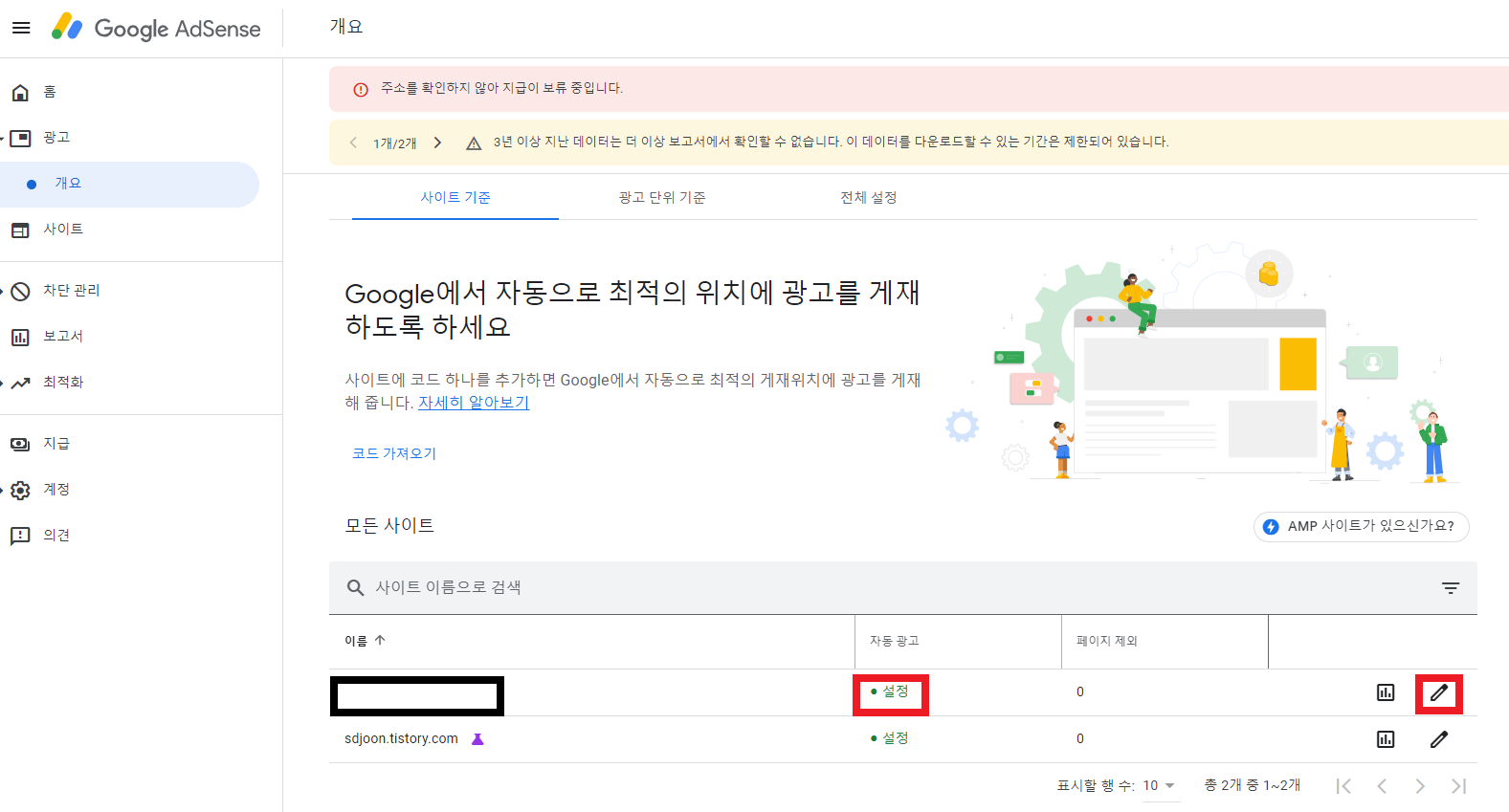Screen dimensions: 1509x812
Task: Click the 보고서 reports chart icon
Action: pos(20,337)
